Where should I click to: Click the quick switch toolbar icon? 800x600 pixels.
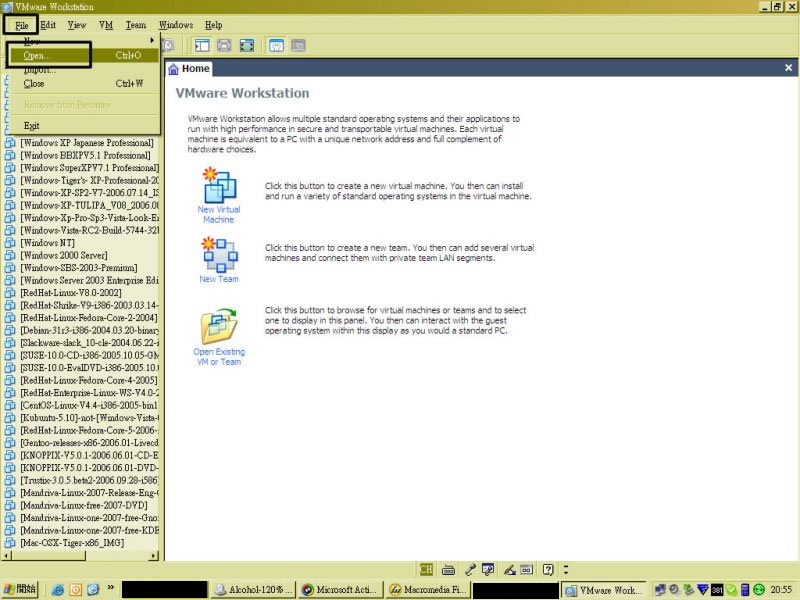pos(247,45)
